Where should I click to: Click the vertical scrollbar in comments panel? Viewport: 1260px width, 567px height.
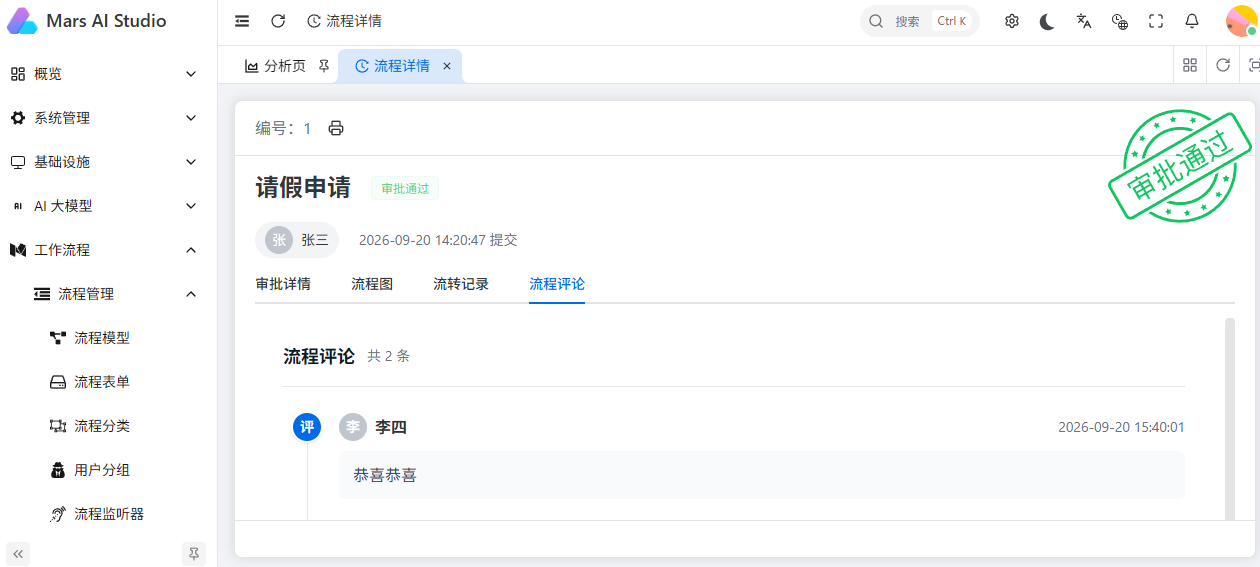point(1229,418)
